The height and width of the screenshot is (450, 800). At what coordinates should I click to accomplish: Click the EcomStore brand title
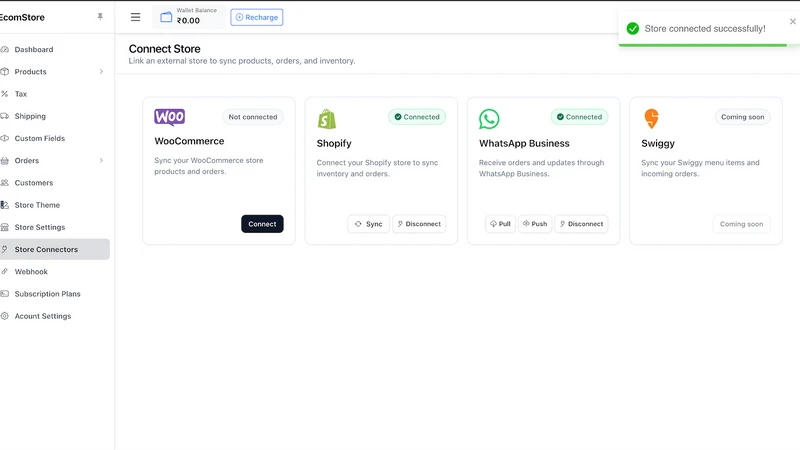pyautogui.click(x=22, y=17)
